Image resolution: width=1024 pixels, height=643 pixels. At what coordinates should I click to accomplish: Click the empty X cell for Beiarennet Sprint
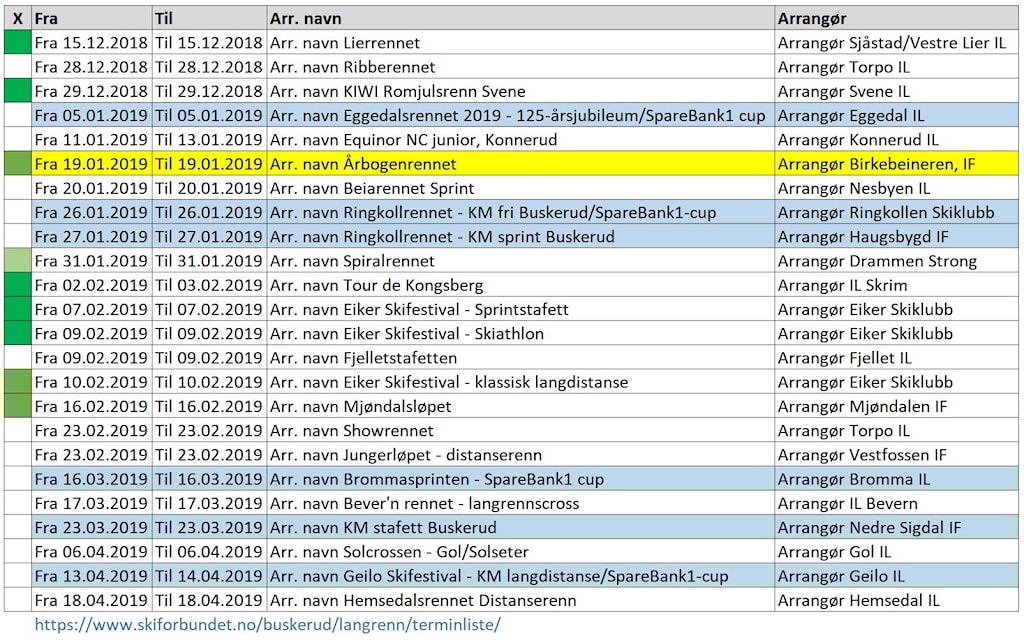pos(17,188)
